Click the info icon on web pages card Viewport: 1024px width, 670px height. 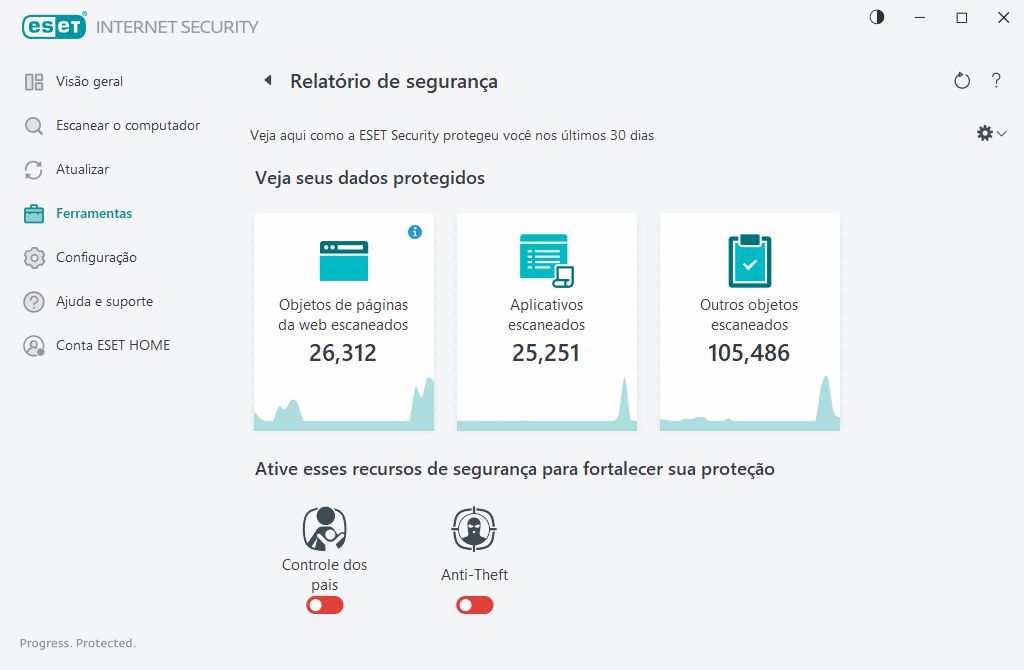click(x=415, y=232)
